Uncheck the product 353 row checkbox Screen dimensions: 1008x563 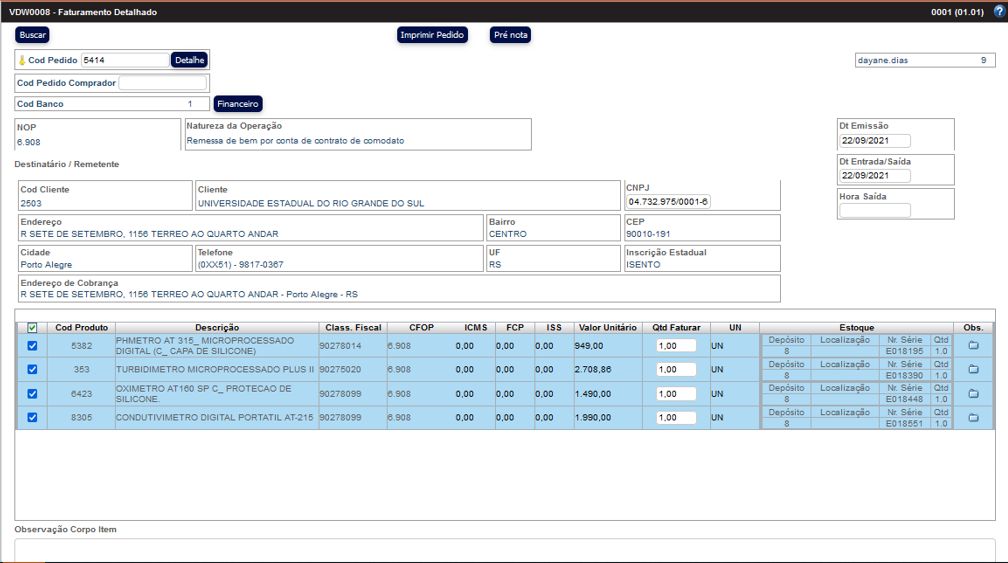pyautogui.click(x=33, y=370)
